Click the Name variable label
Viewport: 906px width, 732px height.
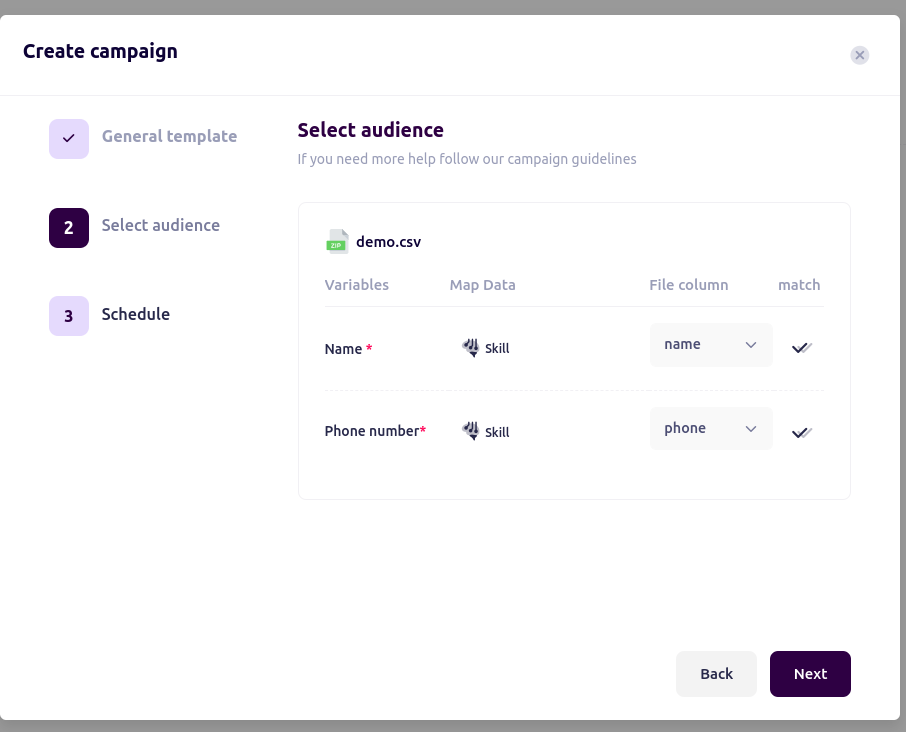(348, 349)
